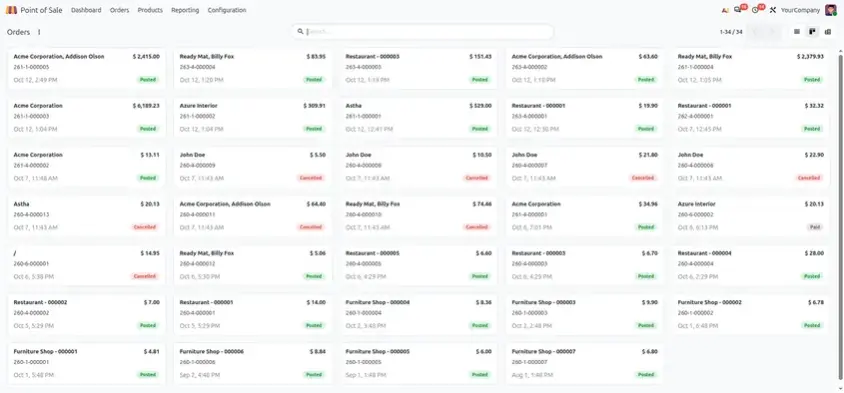
Task: Open Restaurant - 000004 order of $ 28.00
Action: click(x=750, y=265)
